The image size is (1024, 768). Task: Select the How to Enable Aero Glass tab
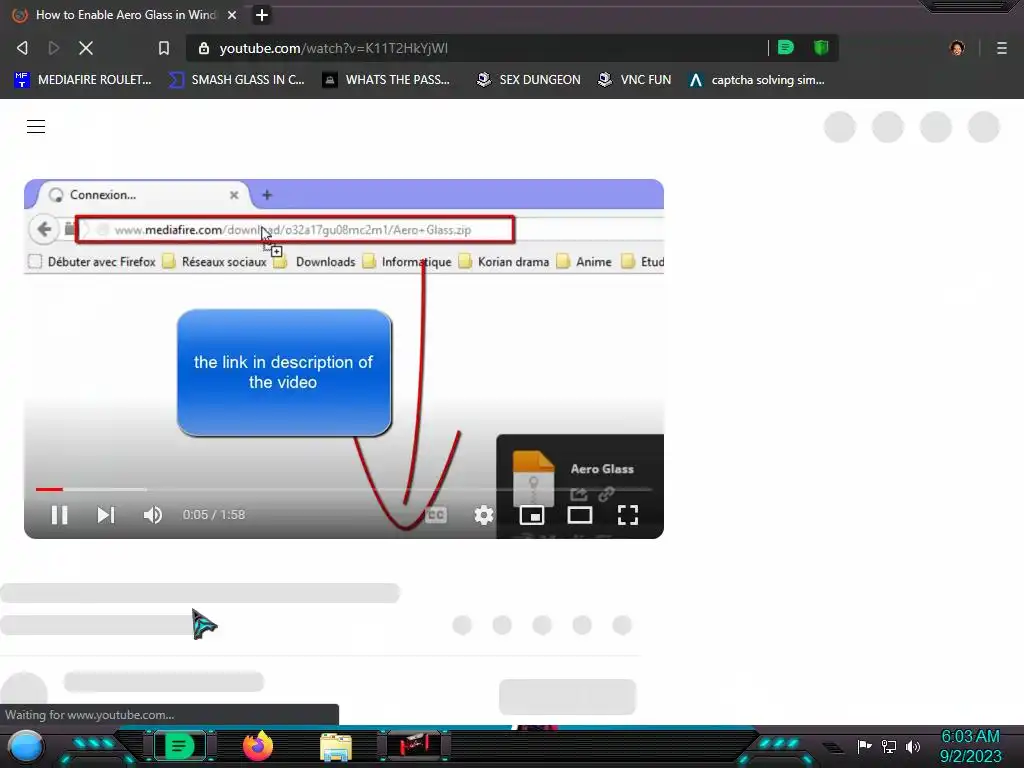(124, 14)
